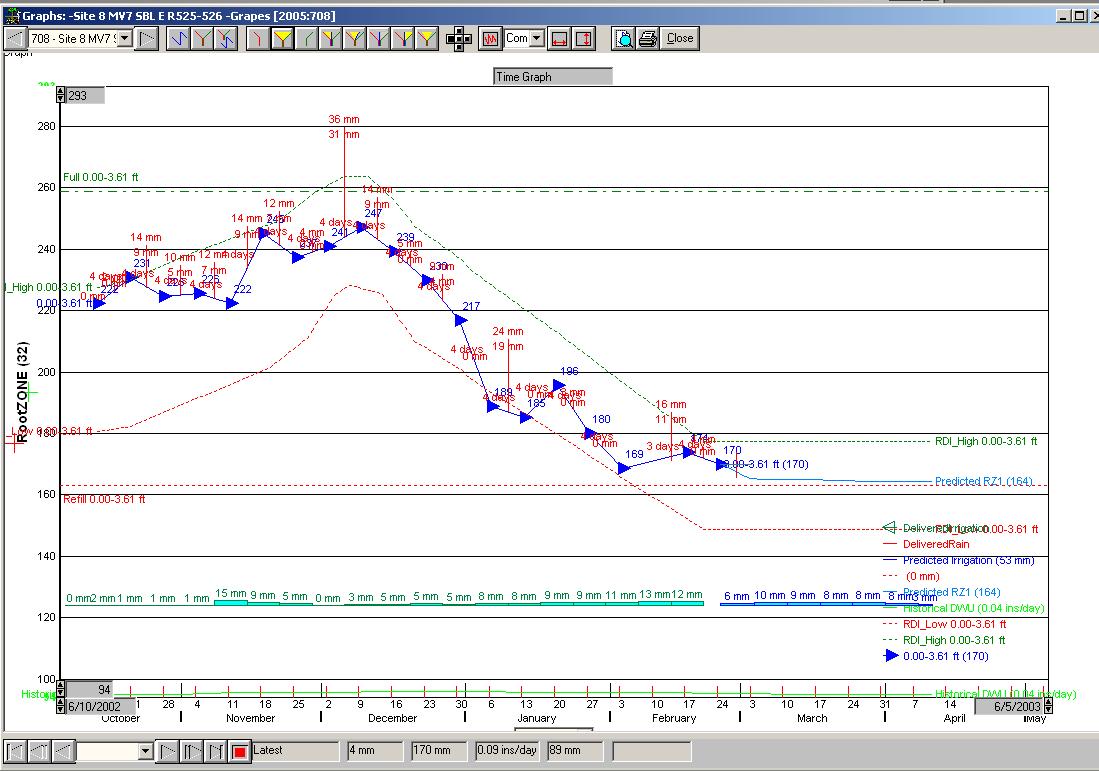Viewport: 1099px width, 771px height.
Task: Expand the 'Com' dropdown in toolbar
Action: pyautogui.click(x=536, y=38)
